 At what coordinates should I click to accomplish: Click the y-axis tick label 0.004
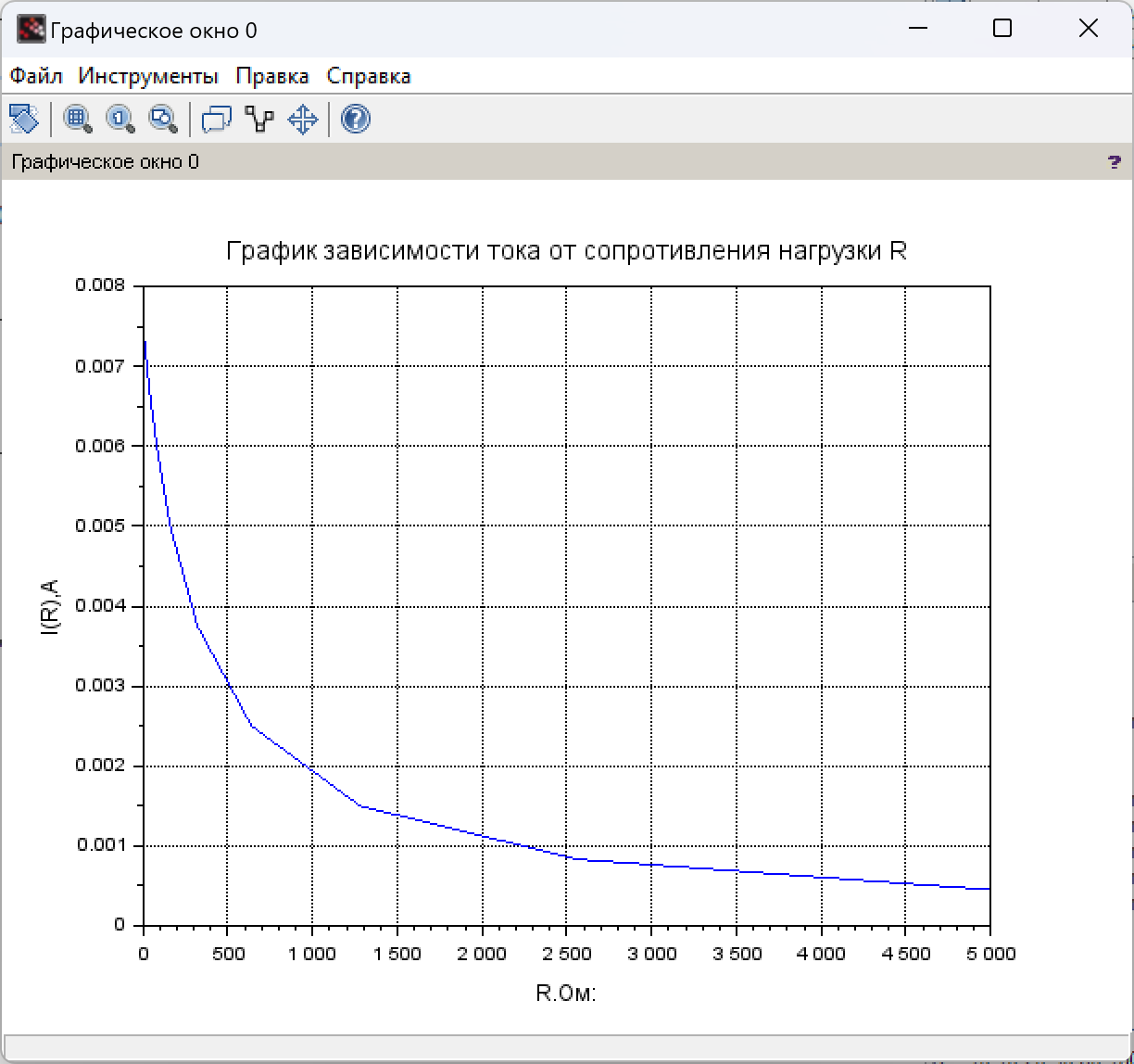point(100,605)
